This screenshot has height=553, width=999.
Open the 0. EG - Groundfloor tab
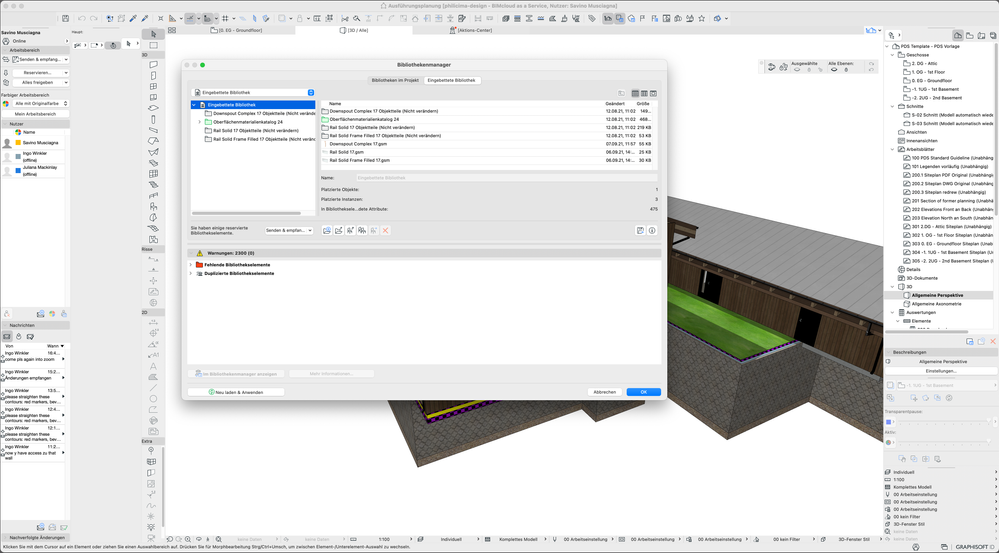[242, 30]
